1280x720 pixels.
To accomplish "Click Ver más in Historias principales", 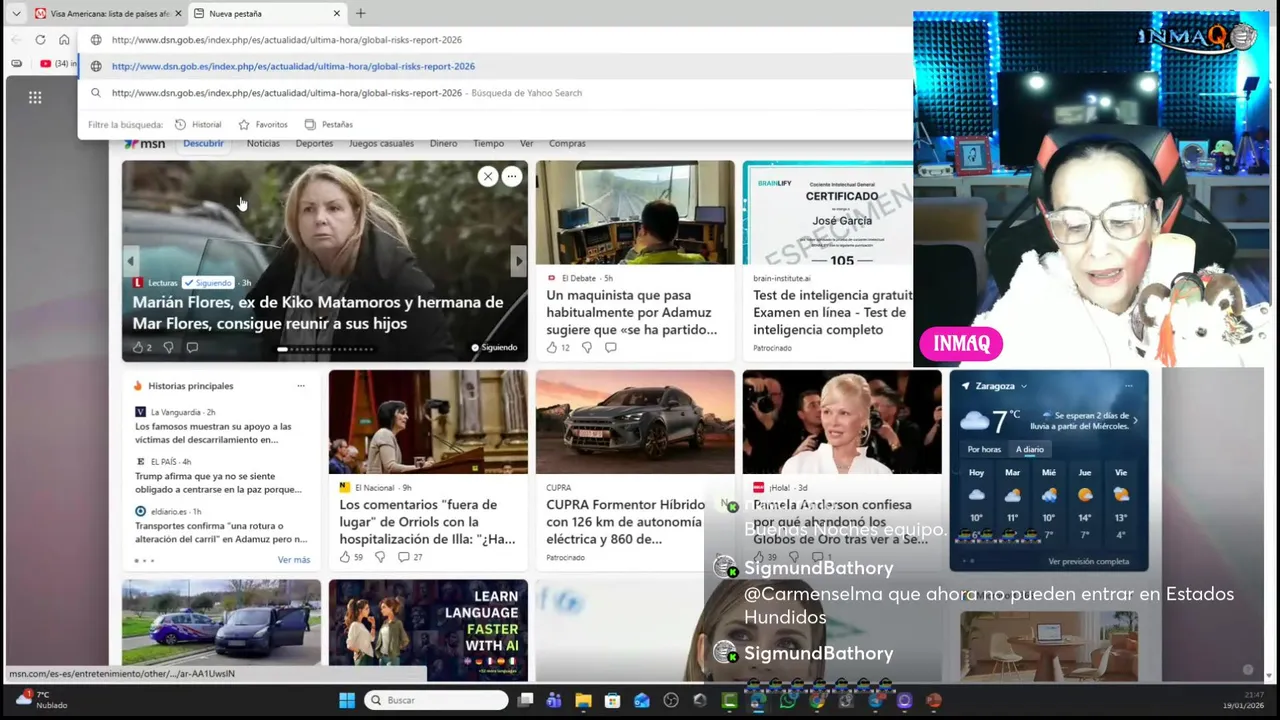I will point(294,560).
